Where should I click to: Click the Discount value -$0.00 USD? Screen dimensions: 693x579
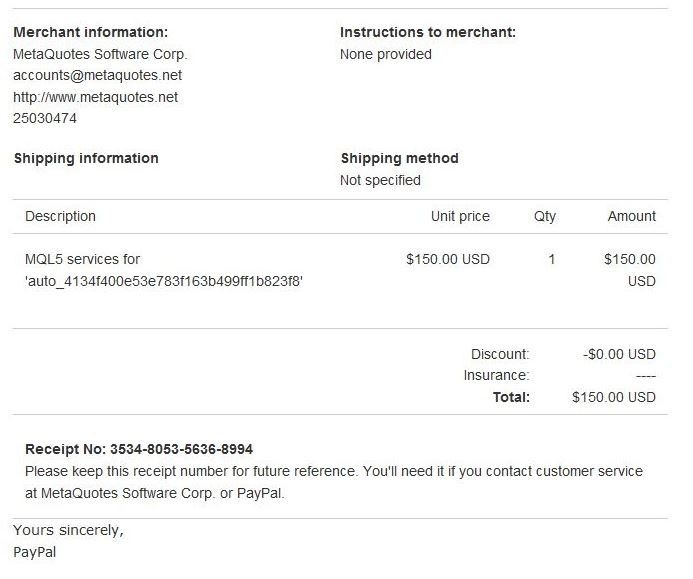619,354
